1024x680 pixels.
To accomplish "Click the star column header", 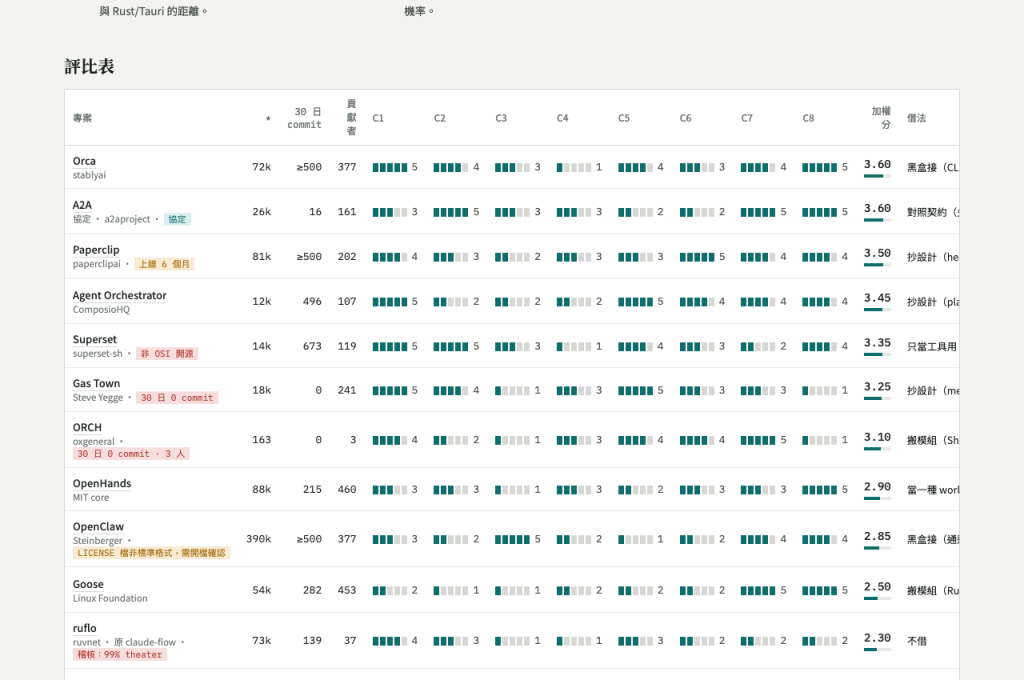I will coord(268,119).
